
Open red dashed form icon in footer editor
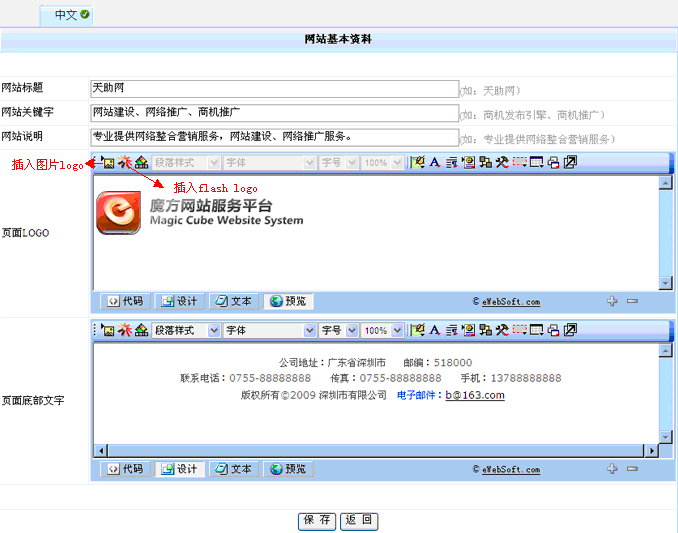coord(519,330)
